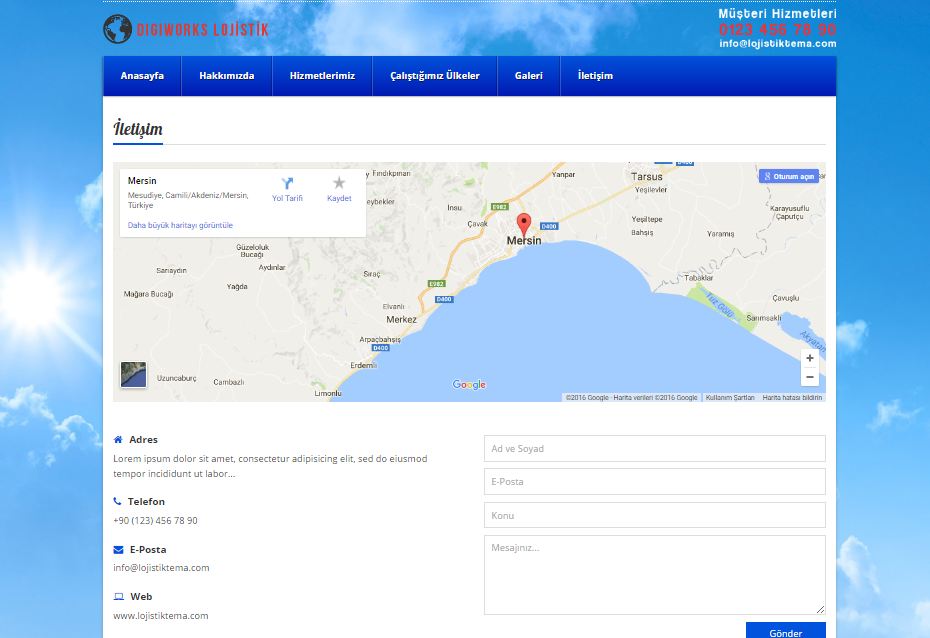Image resolution: width=930 pixels, height=638 pixels.
Task: Click 'Harita hatası bildirin' link
Action: point(792,398)
